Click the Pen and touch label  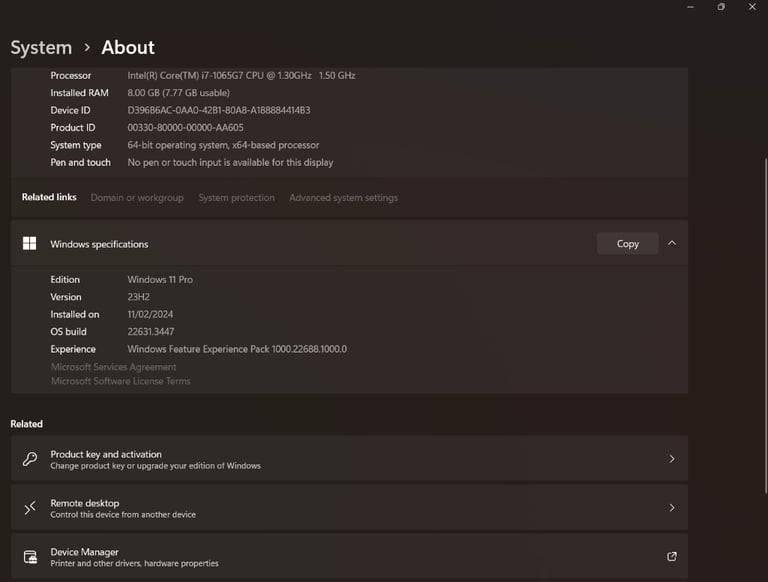pyautogui.click(x=81, y=162)
